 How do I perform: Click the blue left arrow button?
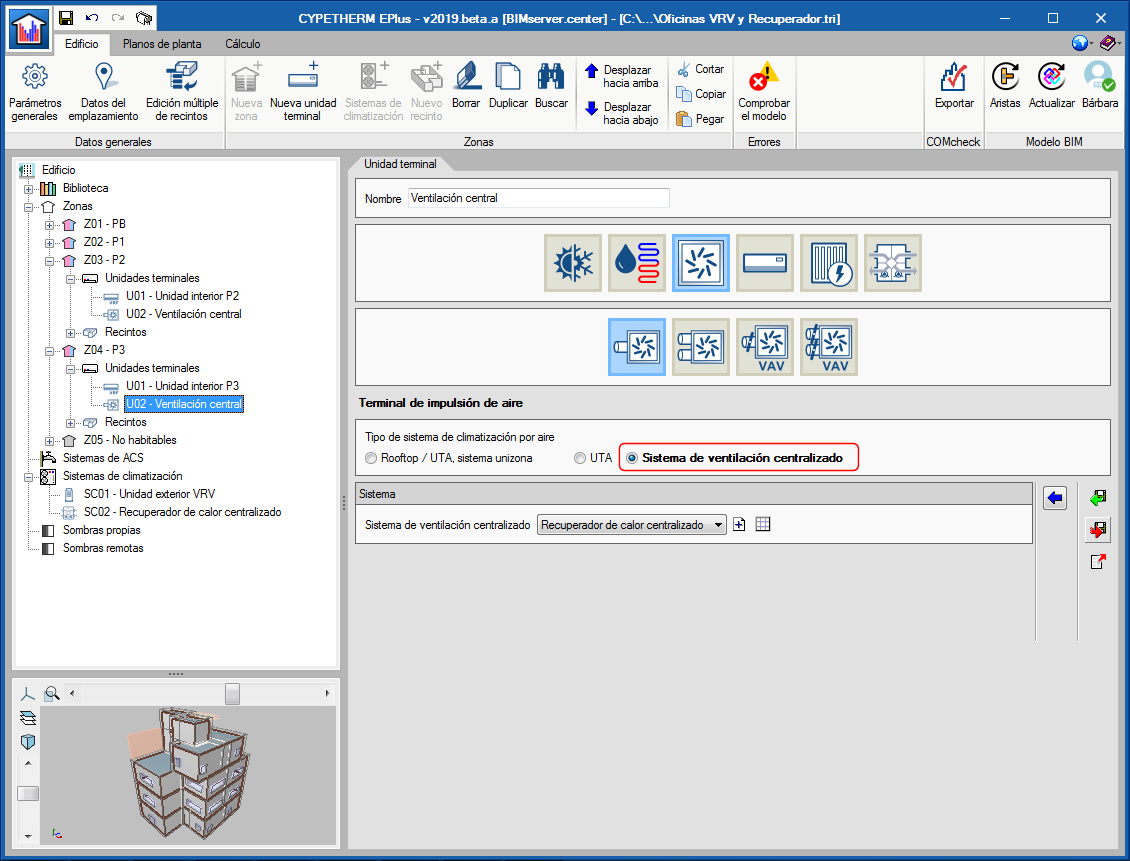(x=1055, y=498)
